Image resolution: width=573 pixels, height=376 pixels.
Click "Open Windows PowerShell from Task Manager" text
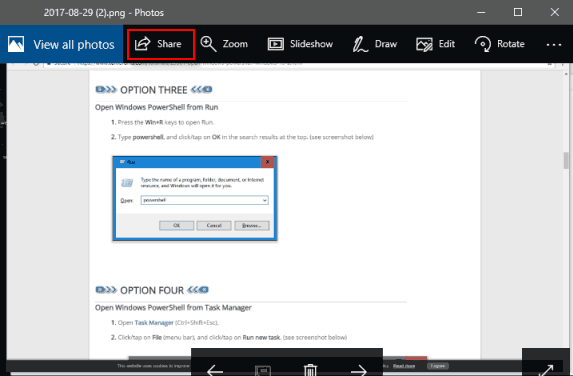click(x=173, y=308)
